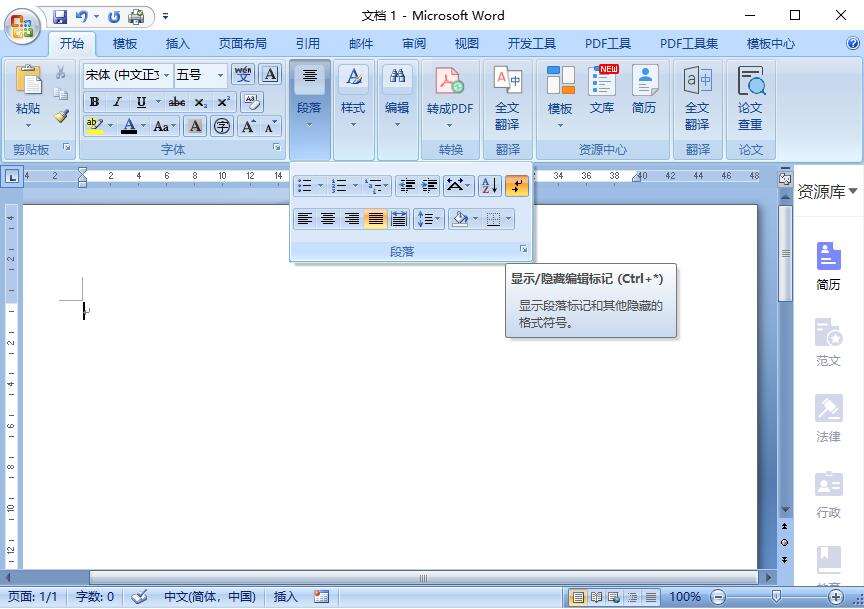Click the font color A button

[129, 126]
